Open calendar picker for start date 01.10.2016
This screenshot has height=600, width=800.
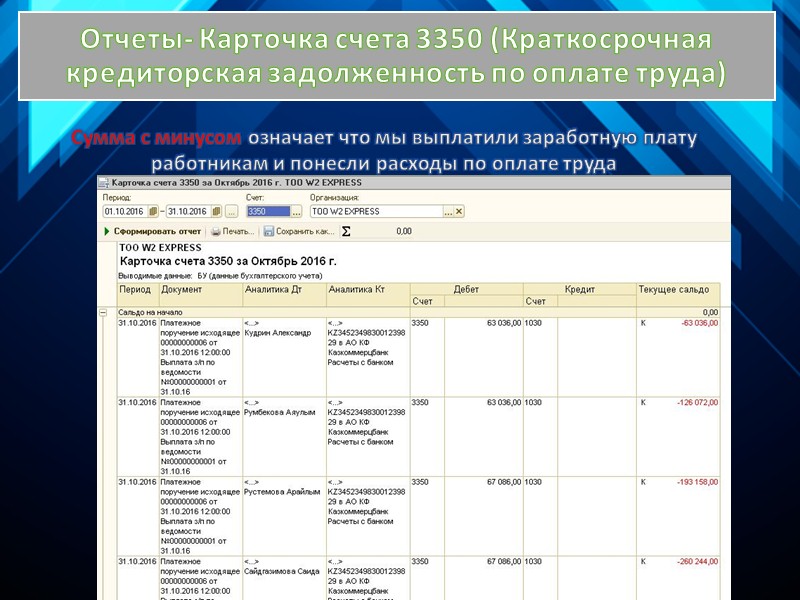point(153,211)
